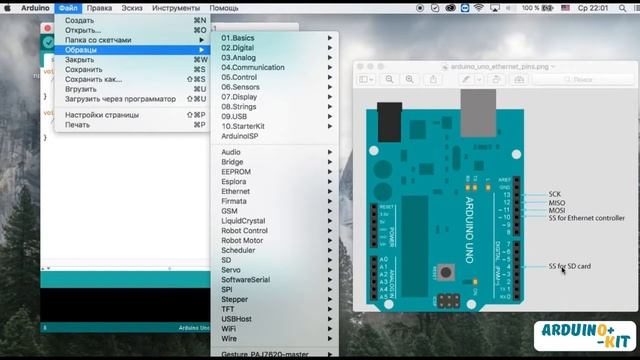
Task: Open the 08.Strings examples submenu
Action: 275,107
